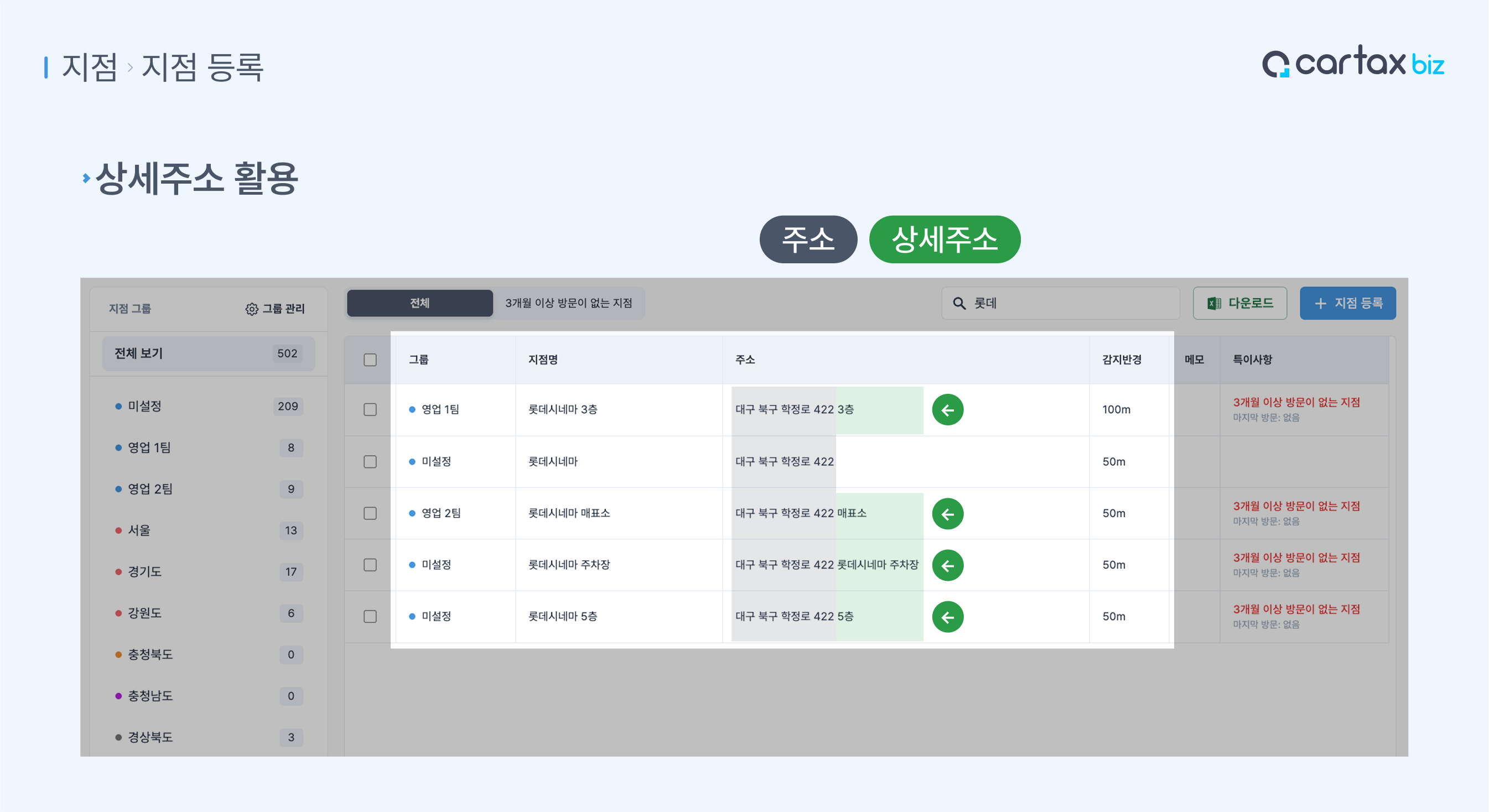Click green arrow beside 주차장 address
1489x812 pixels.
click(947, 565)
